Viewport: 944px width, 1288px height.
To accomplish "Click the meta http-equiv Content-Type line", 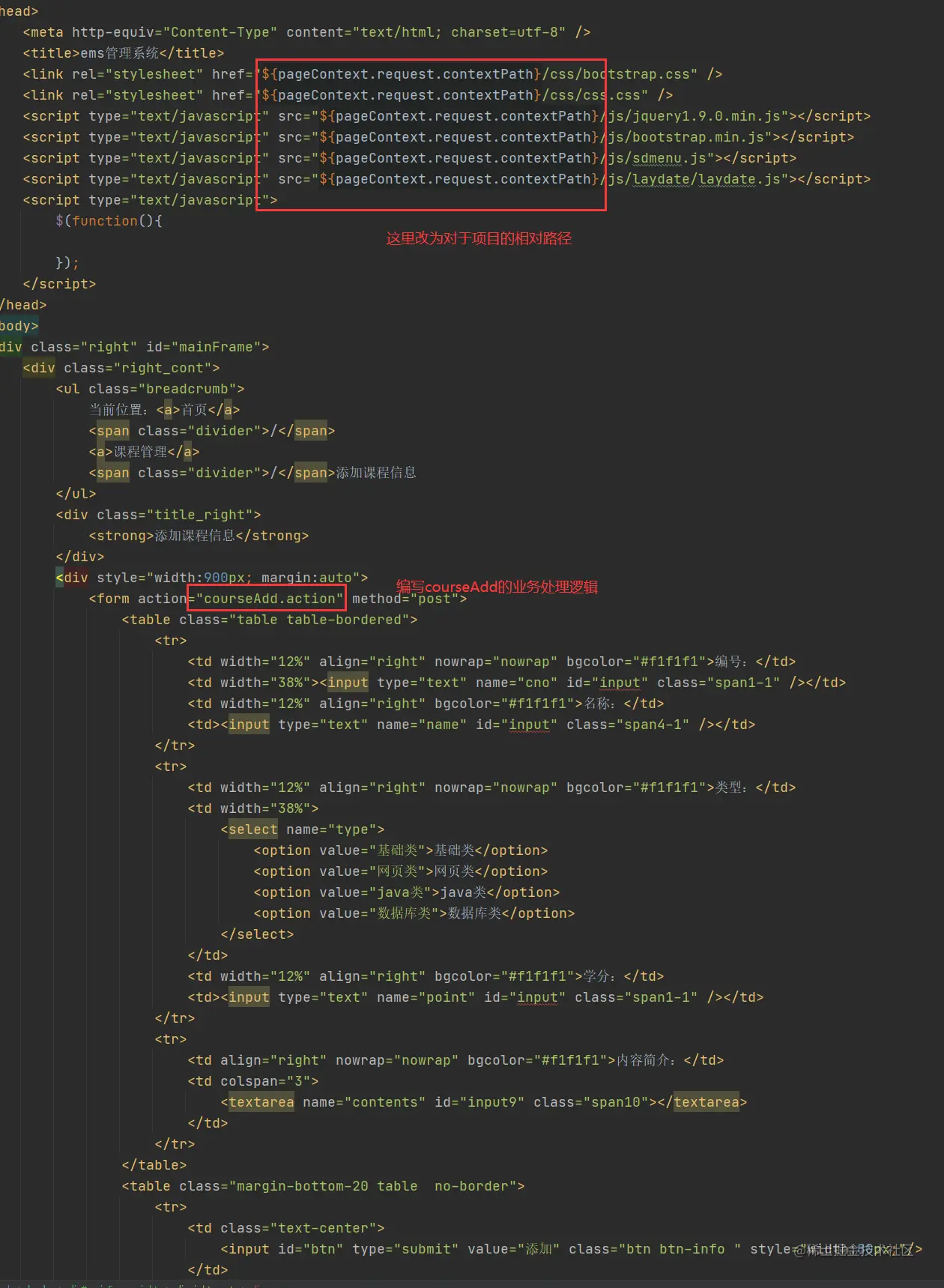I will coord(306,32).
